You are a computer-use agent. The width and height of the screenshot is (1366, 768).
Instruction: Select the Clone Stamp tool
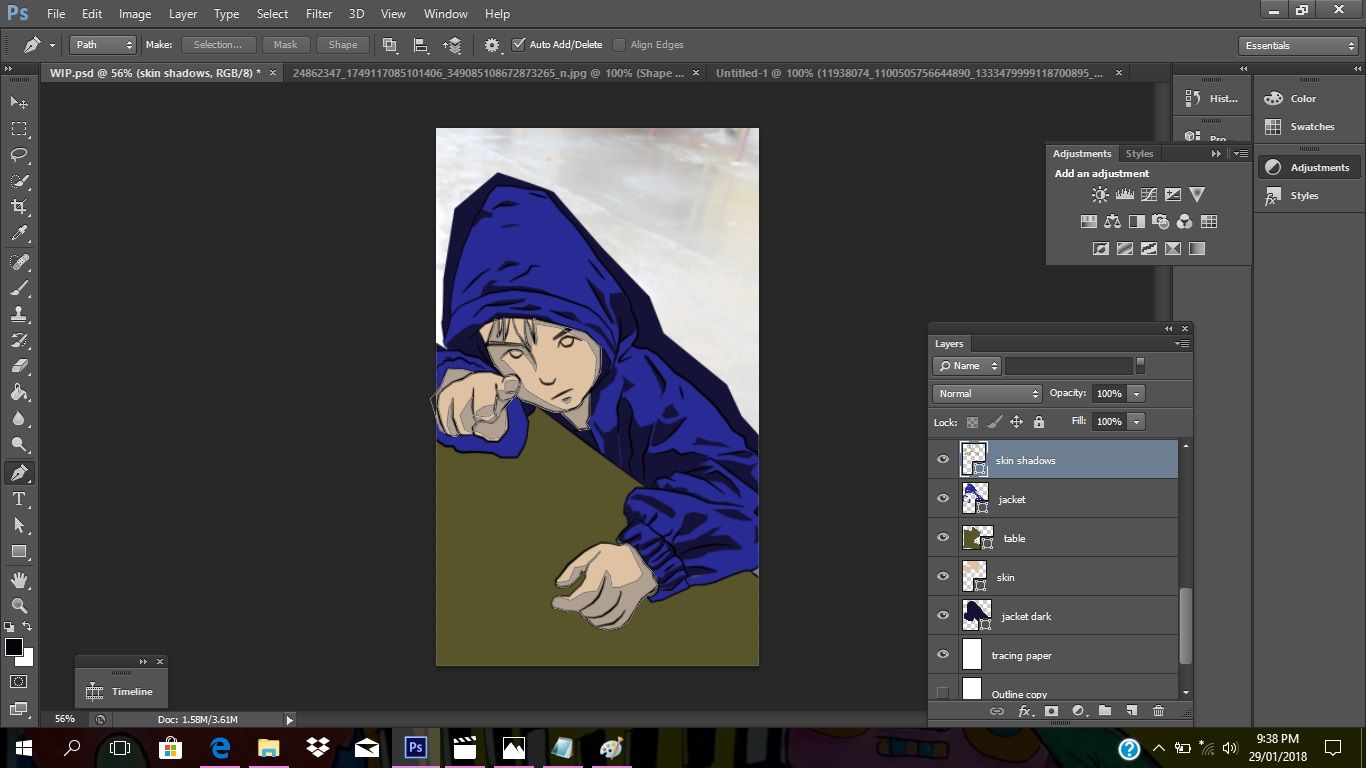[19, 314]
